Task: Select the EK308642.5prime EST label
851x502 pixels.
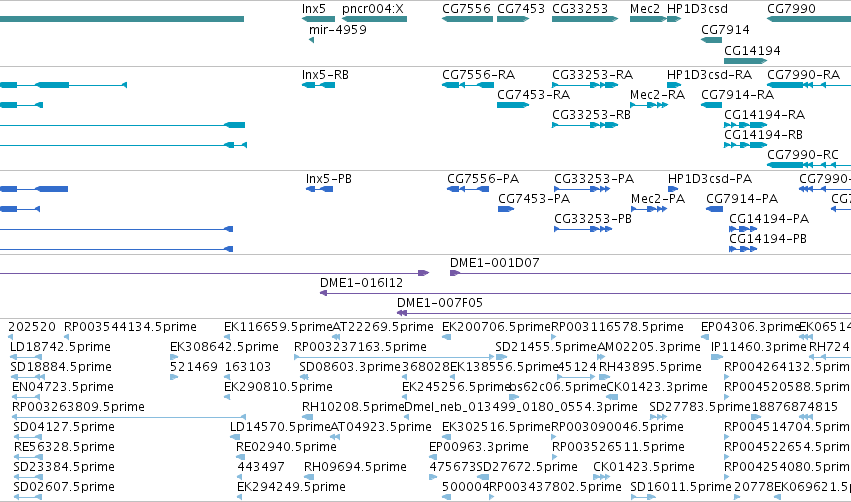Action: [x=224, y=347]
